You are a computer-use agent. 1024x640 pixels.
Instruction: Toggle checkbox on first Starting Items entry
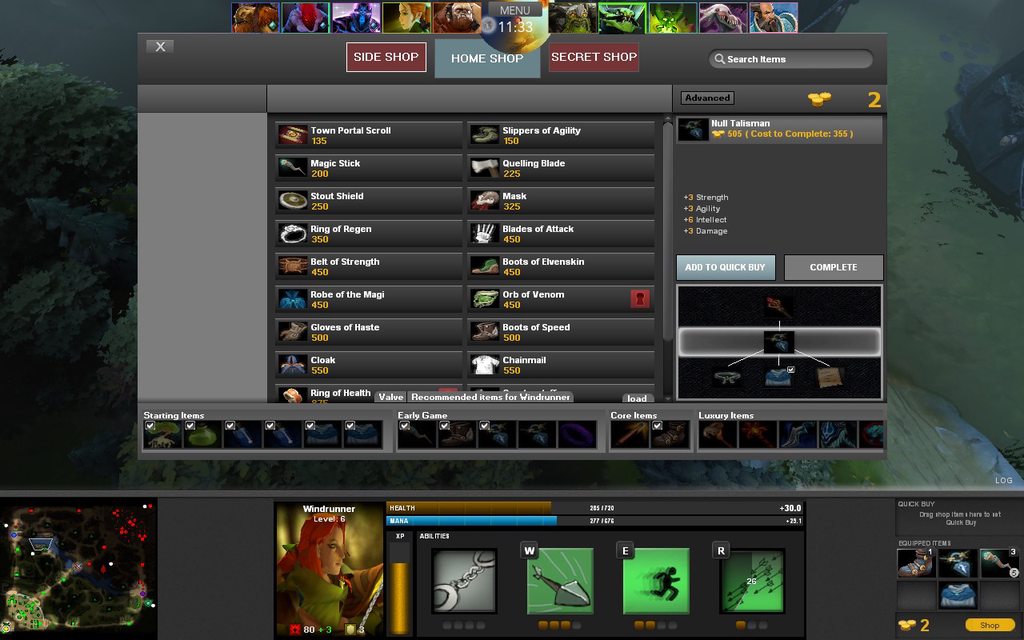pyautogui.click(x=150, y=426)
